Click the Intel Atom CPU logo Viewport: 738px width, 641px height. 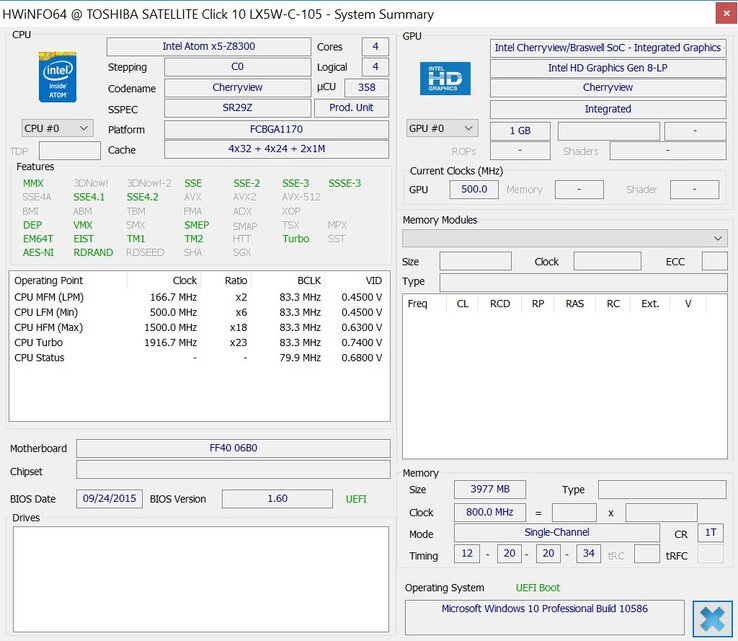point(58,76)
